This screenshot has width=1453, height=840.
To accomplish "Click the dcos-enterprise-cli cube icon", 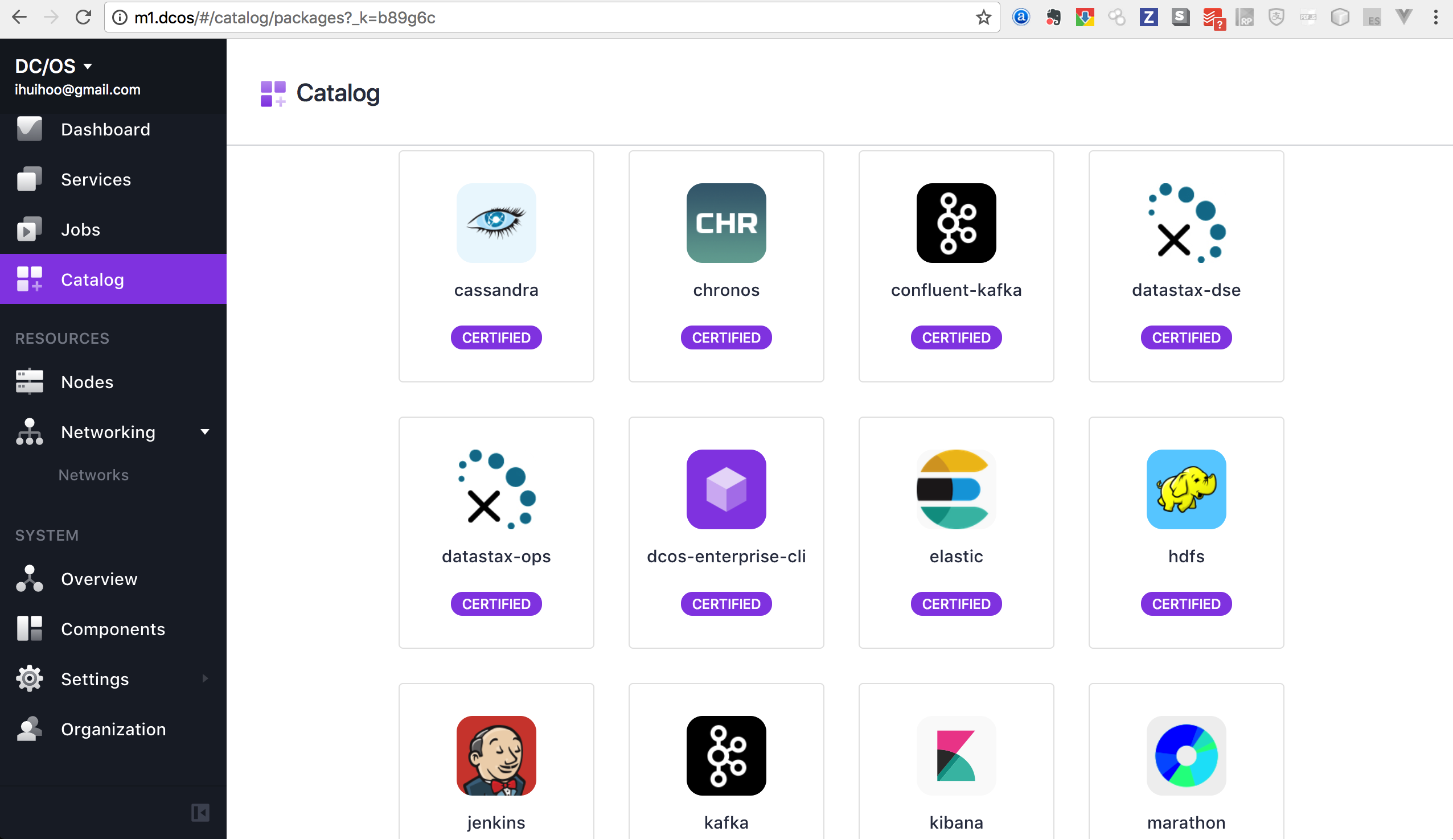I will [726, 489].
